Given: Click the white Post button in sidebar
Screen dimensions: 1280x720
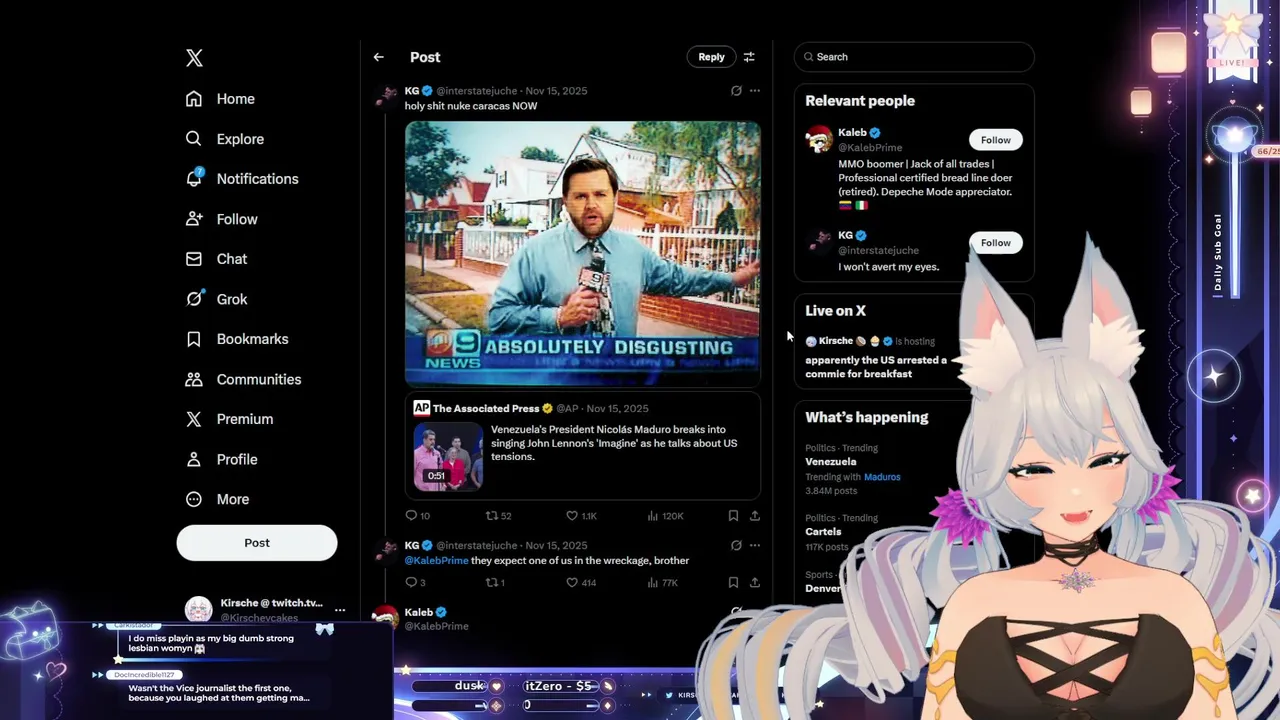Looking at the screenshot, I should tap(257, 543).
